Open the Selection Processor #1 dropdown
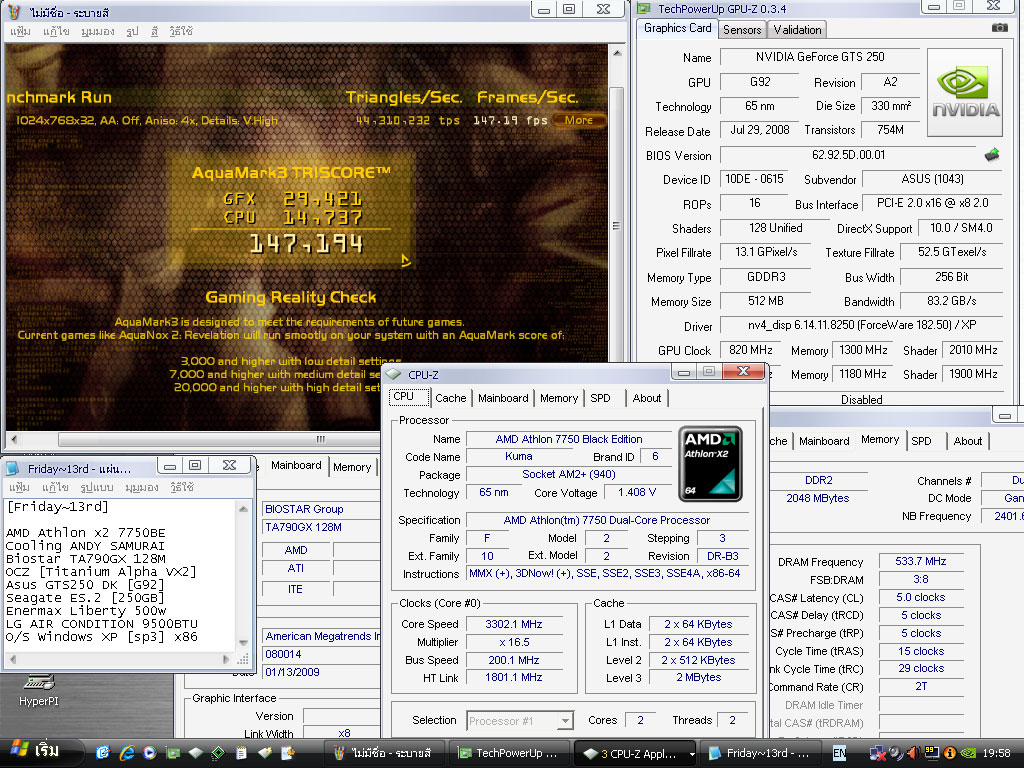1024x768 pixels. click(566, 721)
